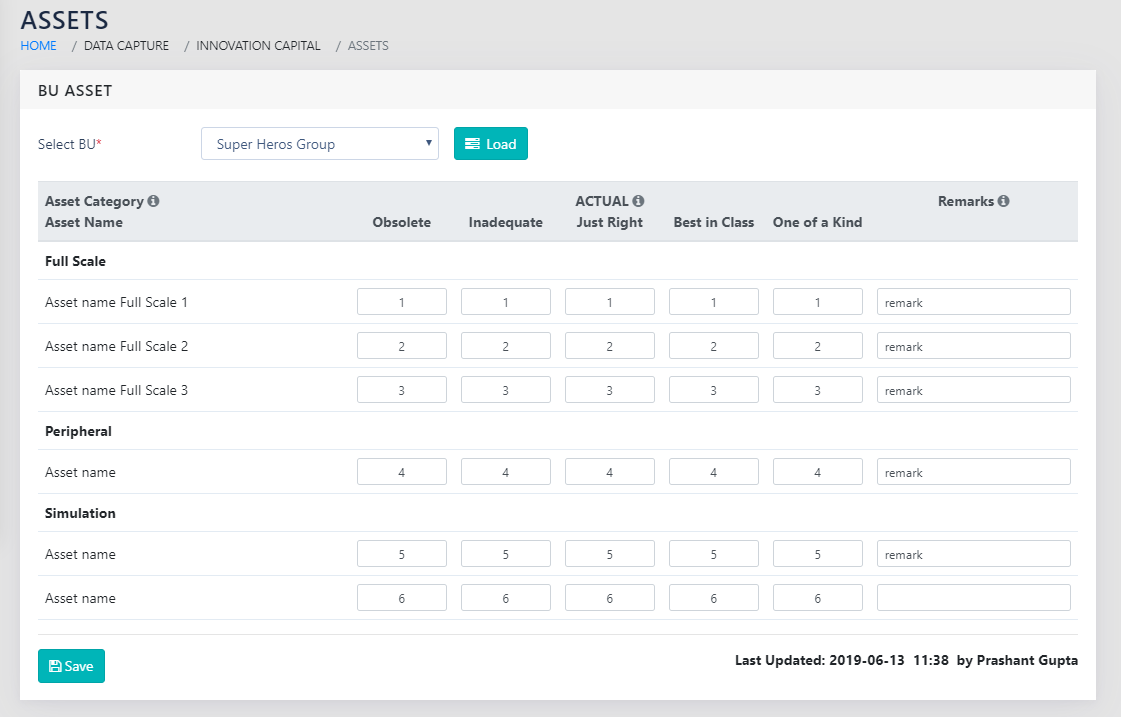Screen dimensions: 1121x717
Task: Click info icon next to Remarks
Action: click(x=1003, y=201)
